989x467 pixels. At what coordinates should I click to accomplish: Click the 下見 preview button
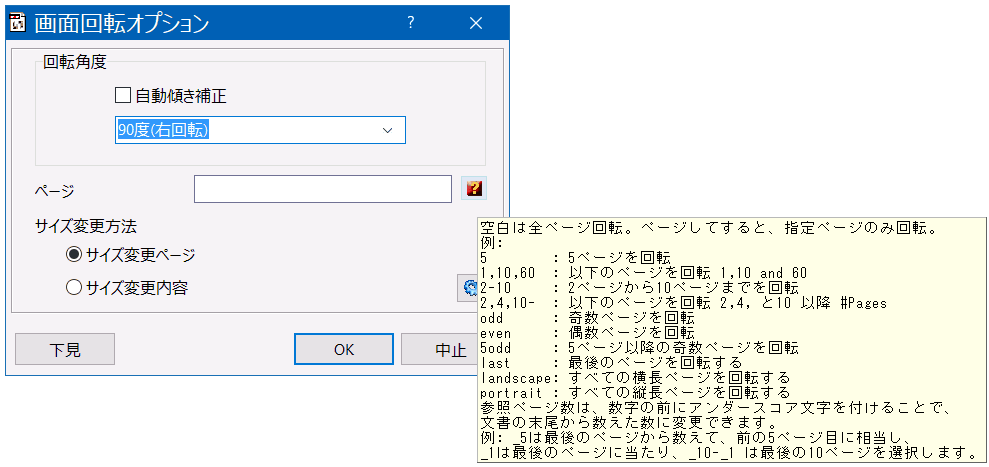tap(65, 349)
